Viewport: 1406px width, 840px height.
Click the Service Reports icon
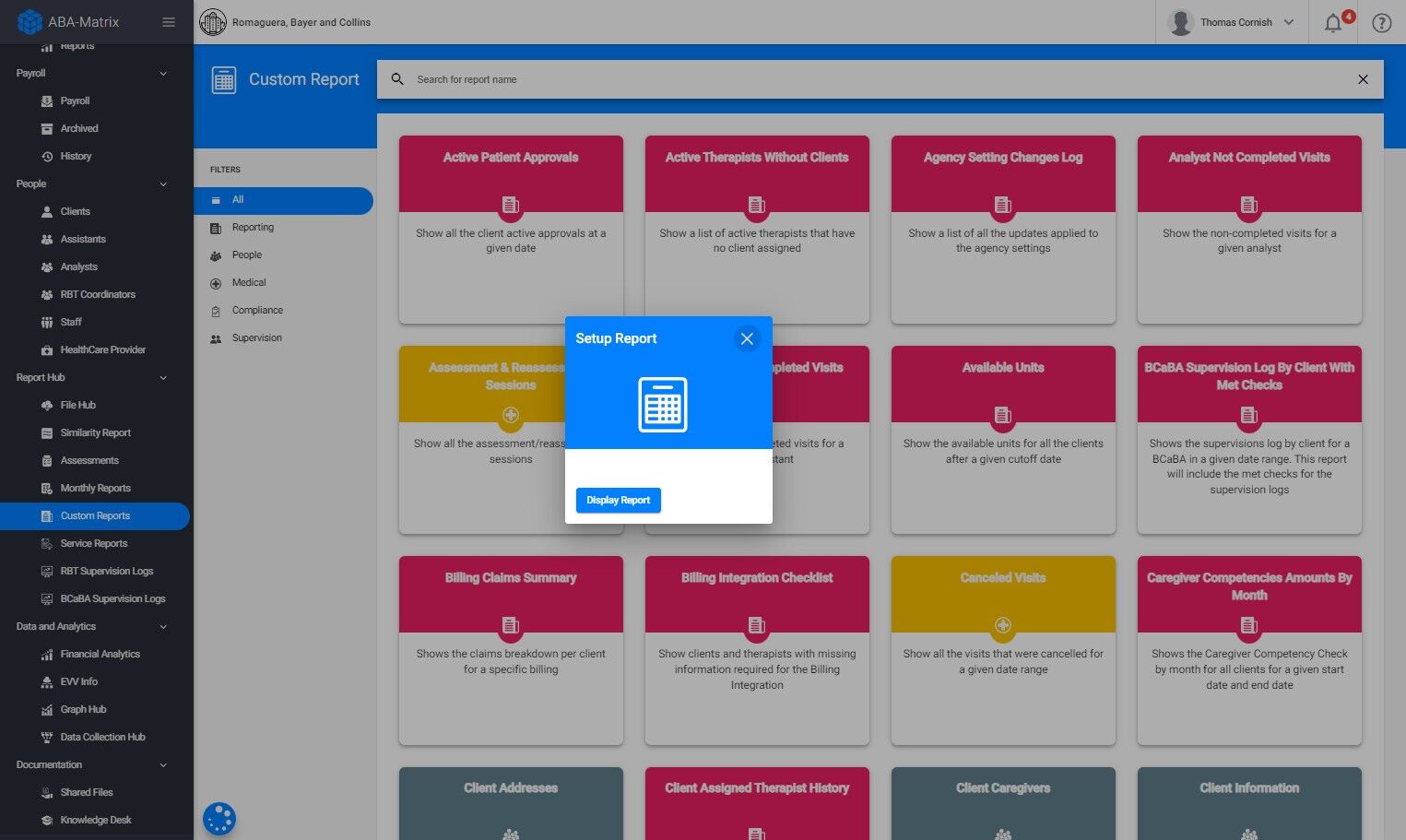[47, 544]
